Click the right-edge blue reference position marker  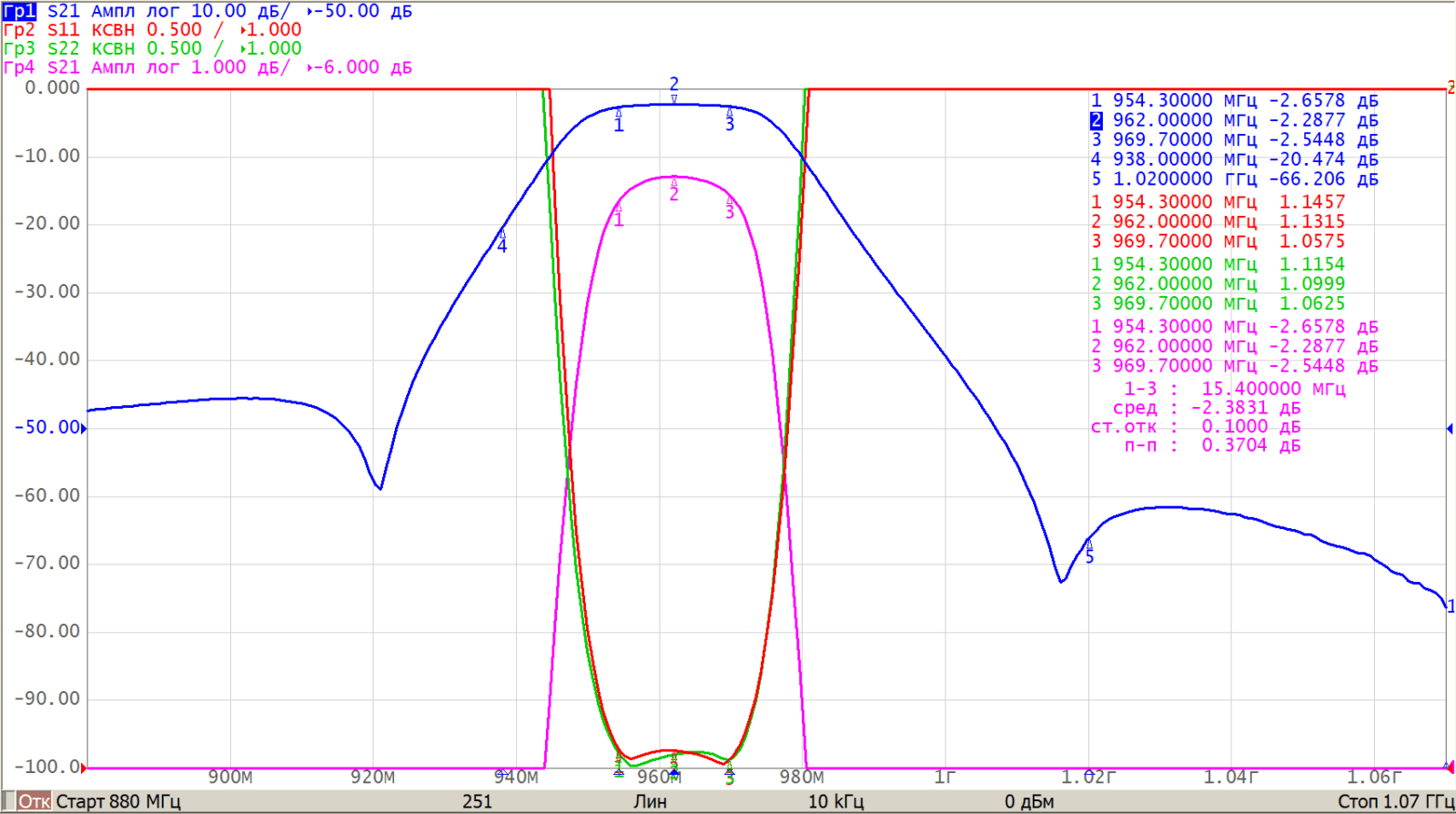[1450, 428]
